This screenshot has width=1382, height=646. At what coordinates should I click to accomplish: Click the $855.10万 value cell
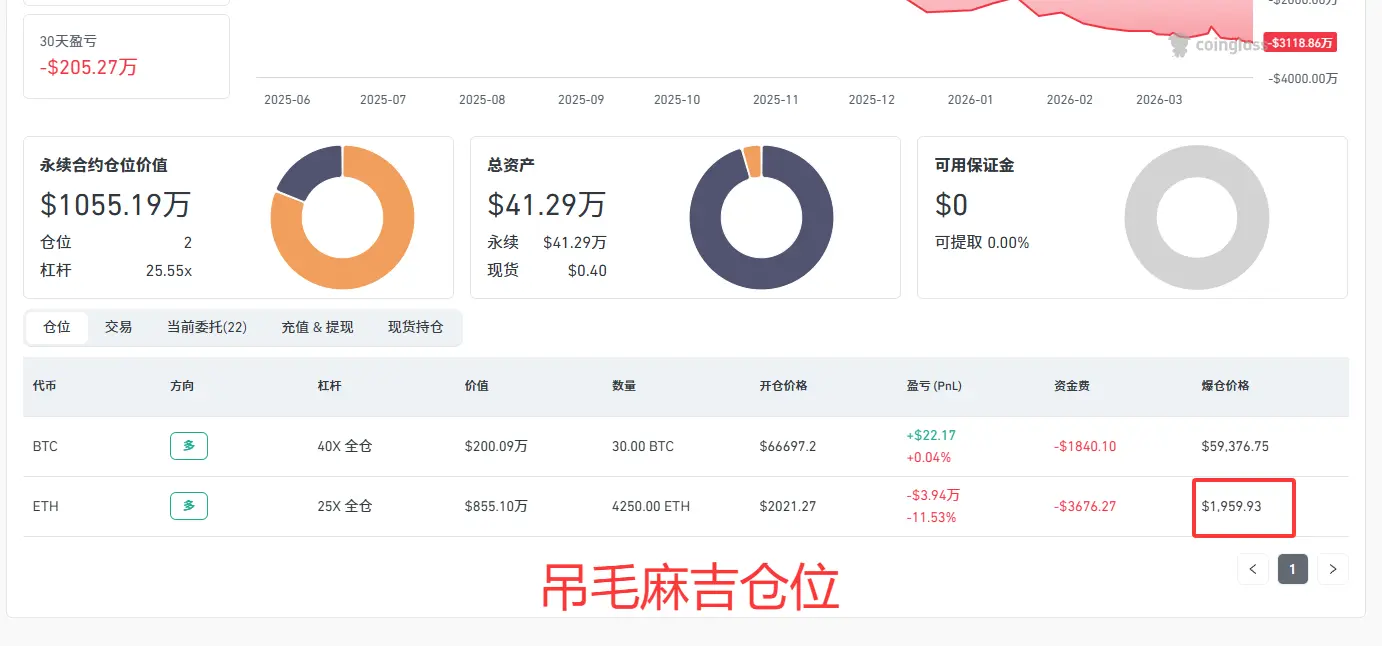(x=496, y=506)
